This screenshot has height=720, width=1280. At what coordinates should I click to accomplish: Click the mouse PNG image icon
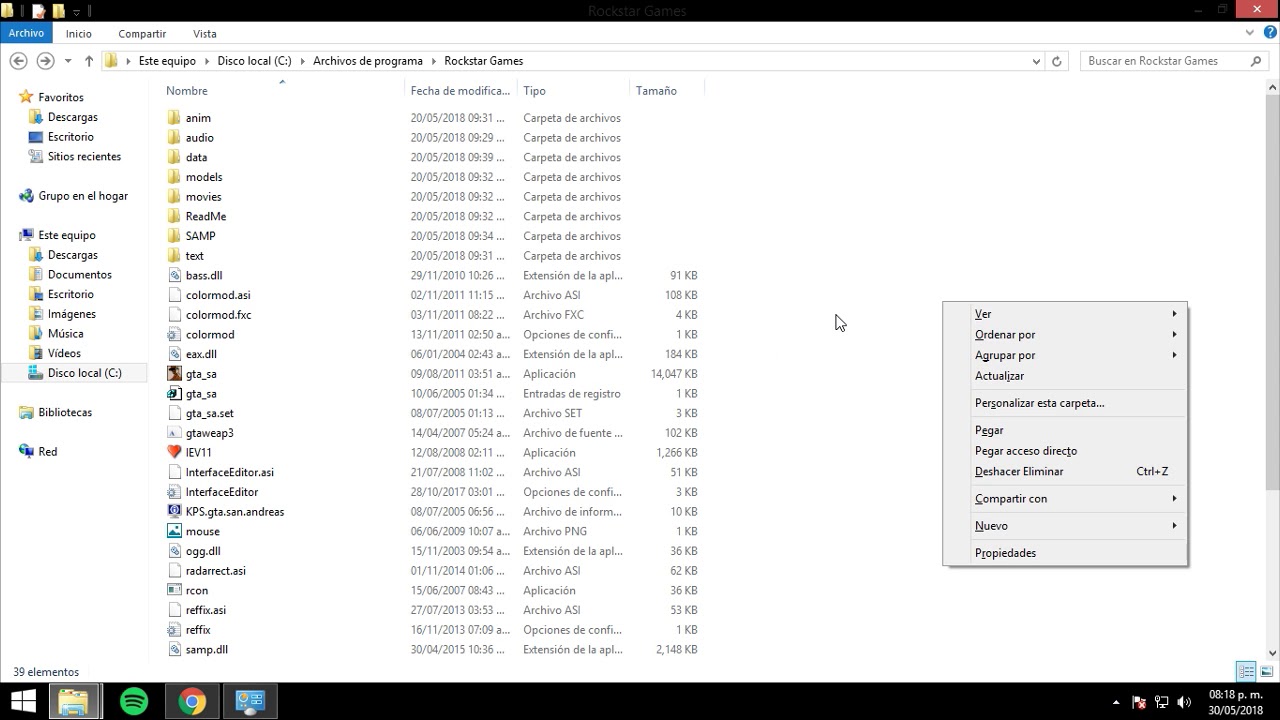pyautogui.click(x=174, y=531)
